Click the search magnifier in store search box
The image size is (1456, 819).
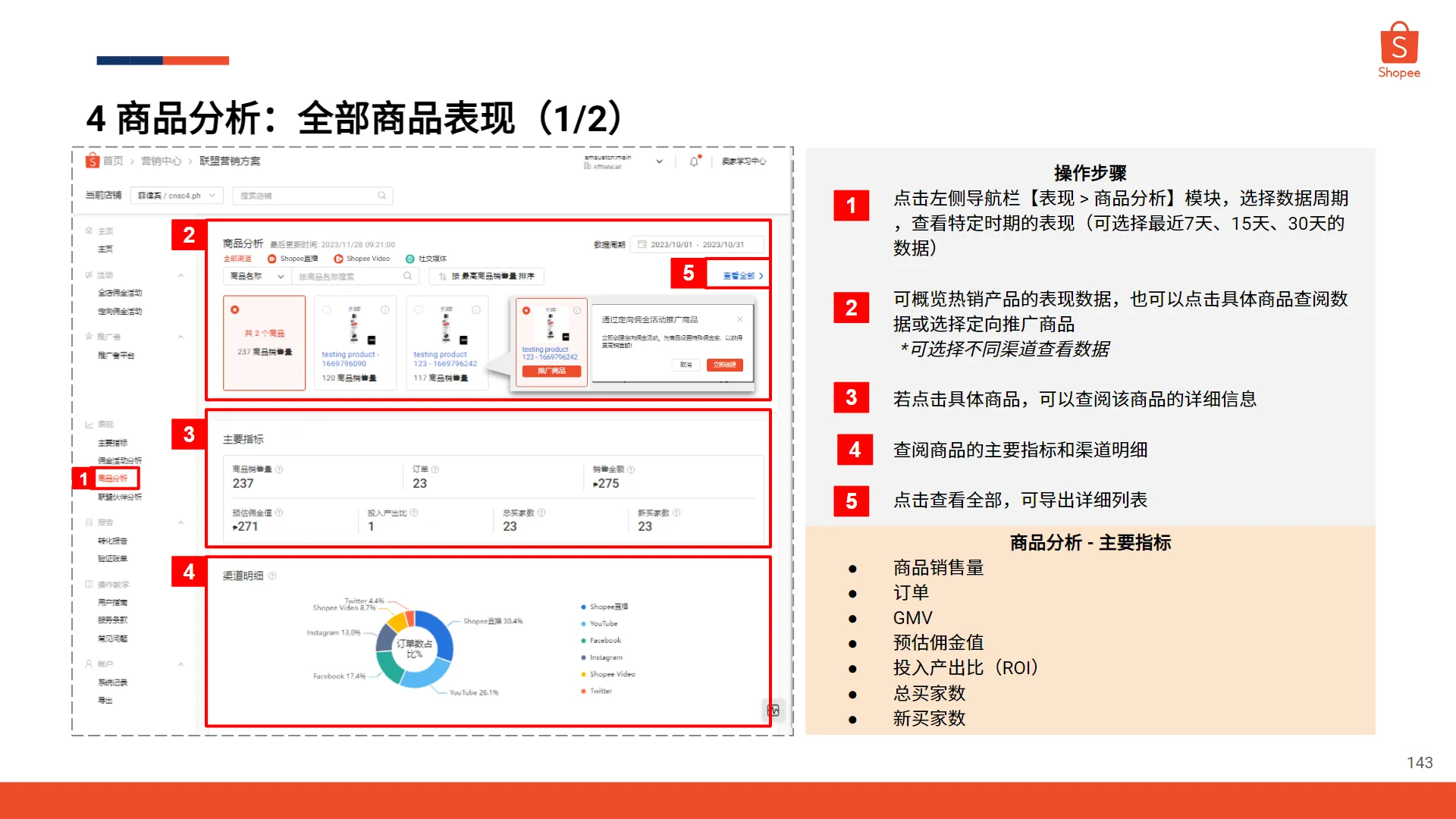point(381,196)
